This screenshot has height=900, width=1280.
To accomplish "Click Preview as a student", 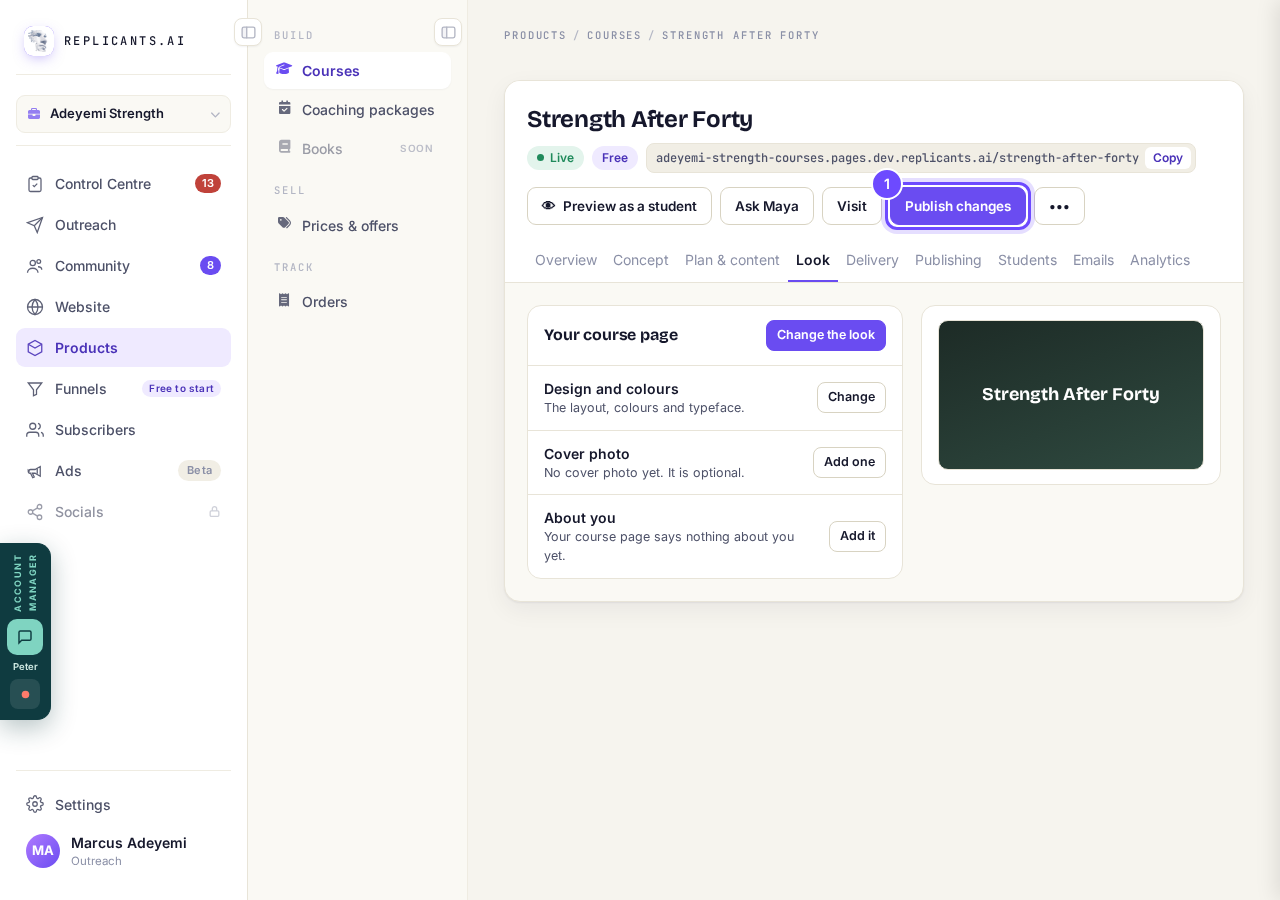I will click(x=619, y=206).
